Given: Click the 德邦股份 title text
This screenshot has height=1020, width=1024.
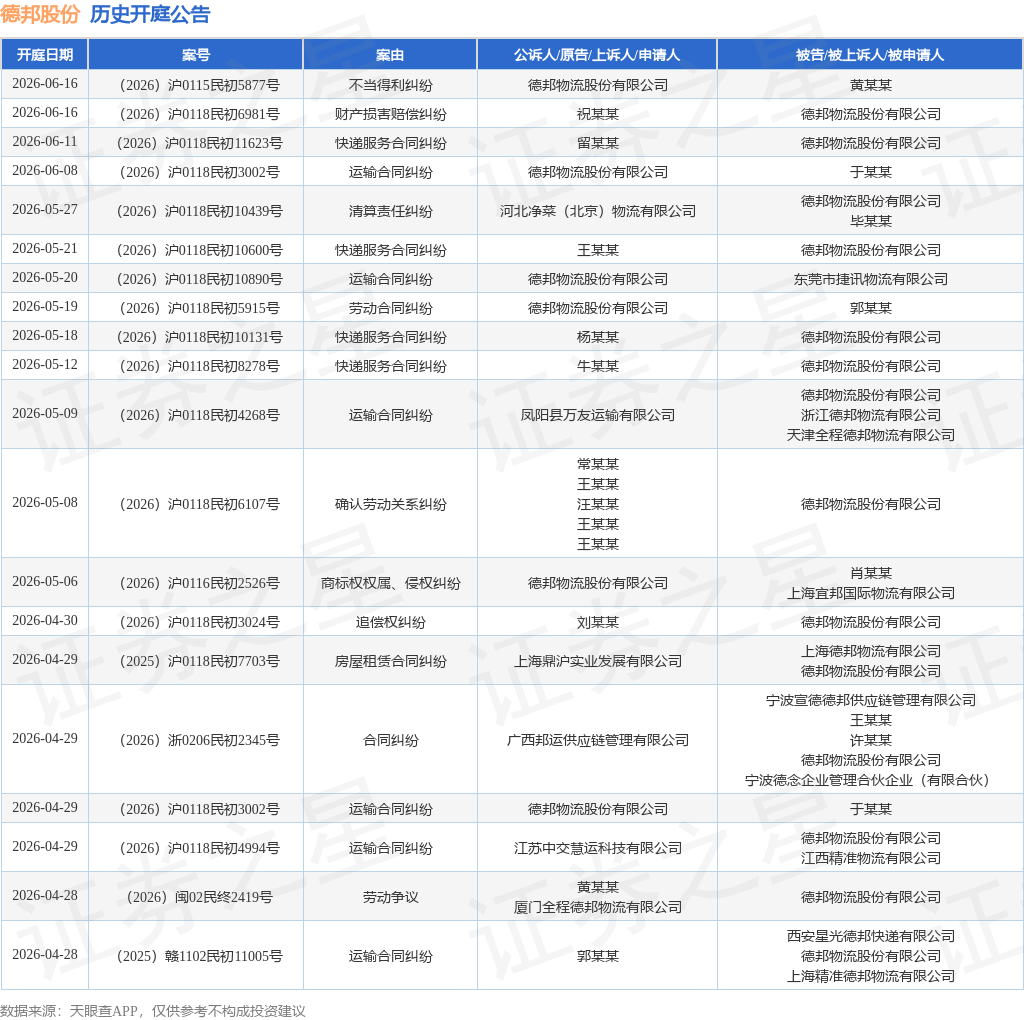Looking at the screenshot, I should 40,14.
